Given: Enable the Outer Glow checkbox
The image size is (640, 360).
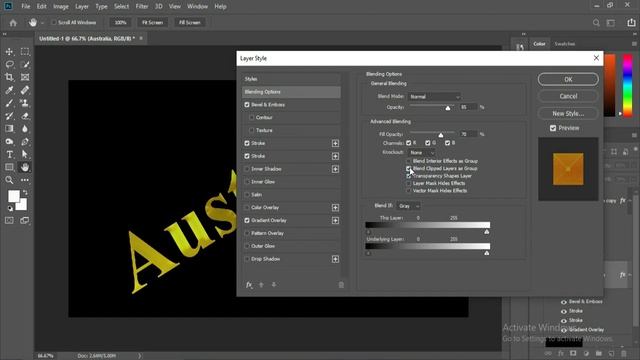Looking at the screenshot, I should click(247, 246).
